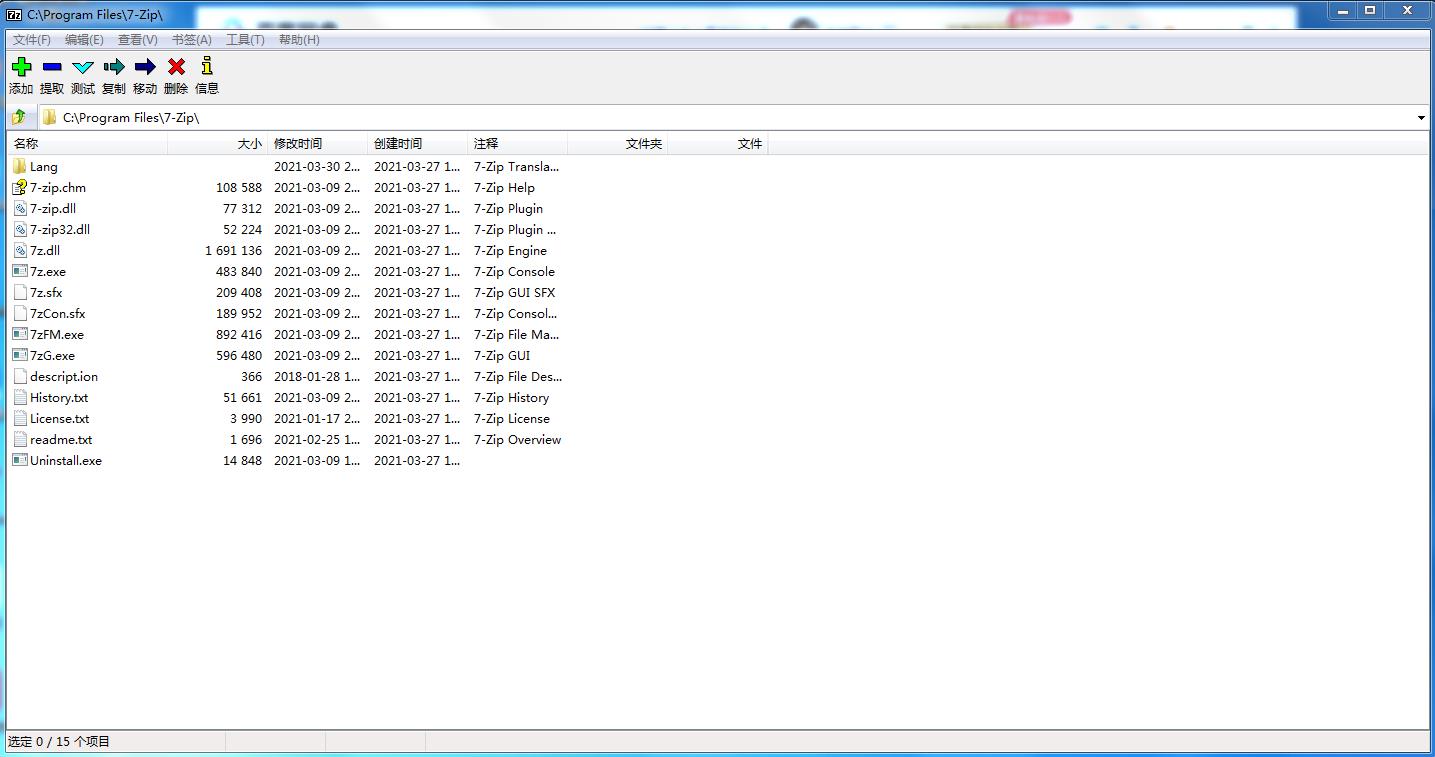This screenshot has height=757, width=1435.
Task: Select the Uninstall.exe file icon
Action: pyautogui.click(x=20, y=461)
